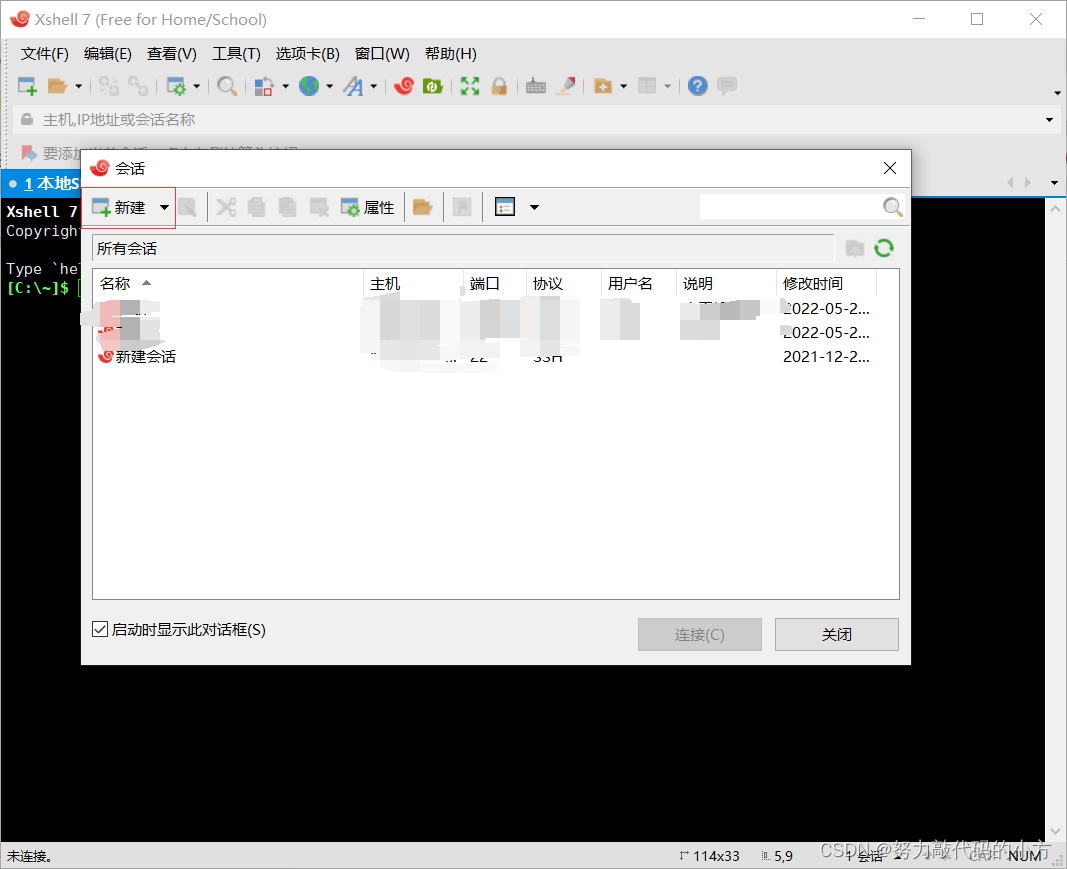Toggle 启动时显示此对话框 checkbox
The width and height of the screenshot is (1067, 869).
[x=99, y=629]
